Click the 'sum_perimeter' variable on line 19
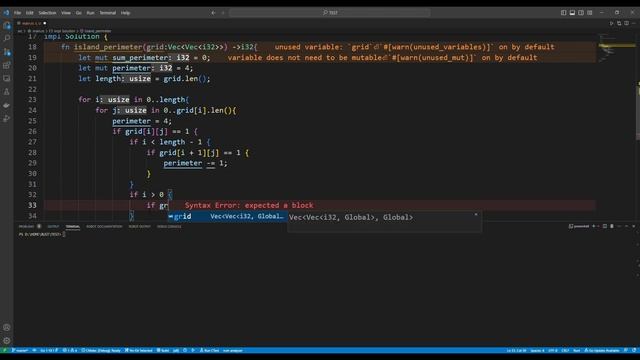 (x=140, y=58)
